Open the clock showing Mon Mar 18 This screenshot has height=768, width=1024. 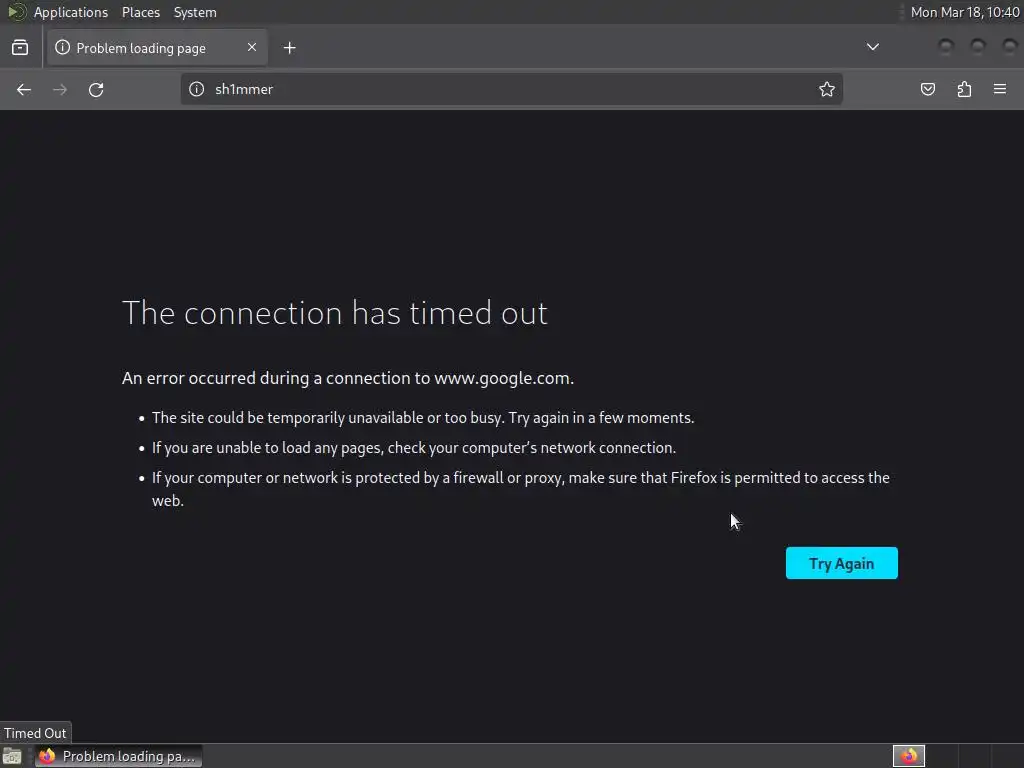[964, 12]
